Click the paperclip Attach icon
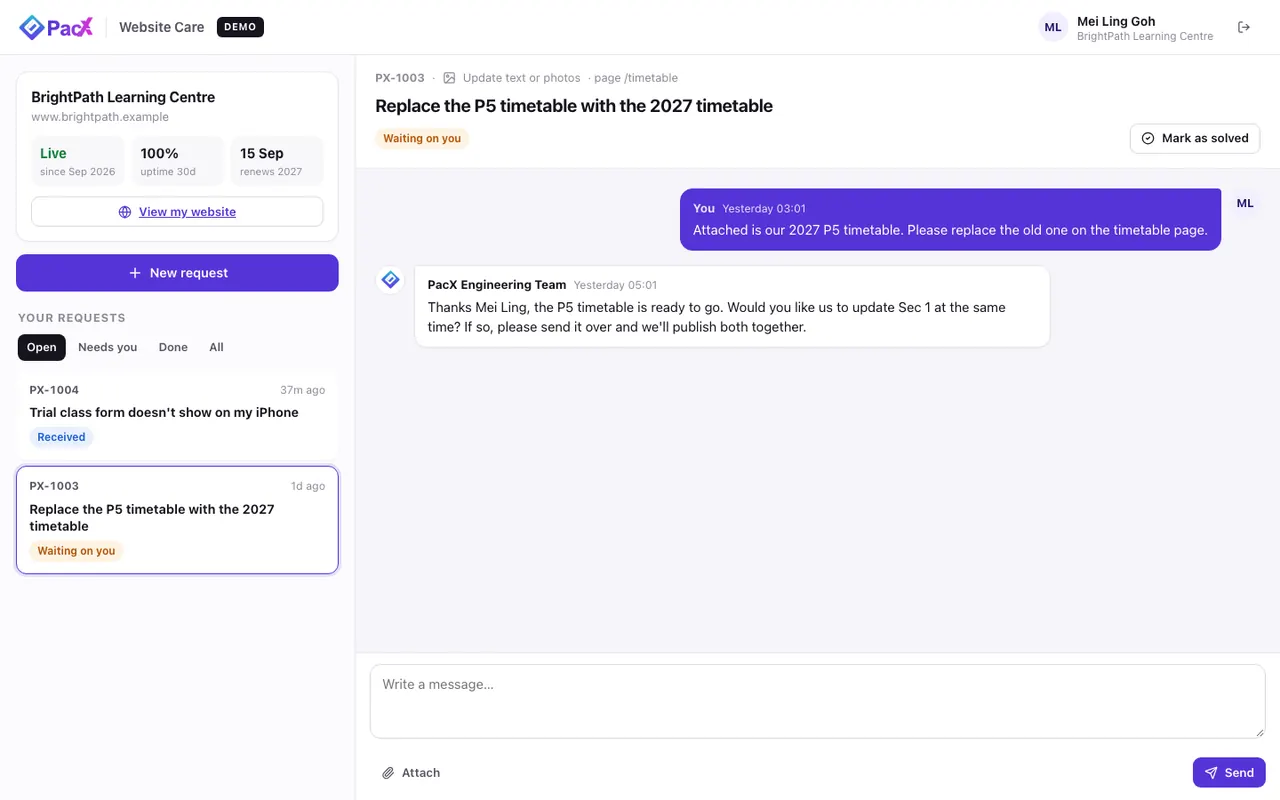 tap(388, 773)
